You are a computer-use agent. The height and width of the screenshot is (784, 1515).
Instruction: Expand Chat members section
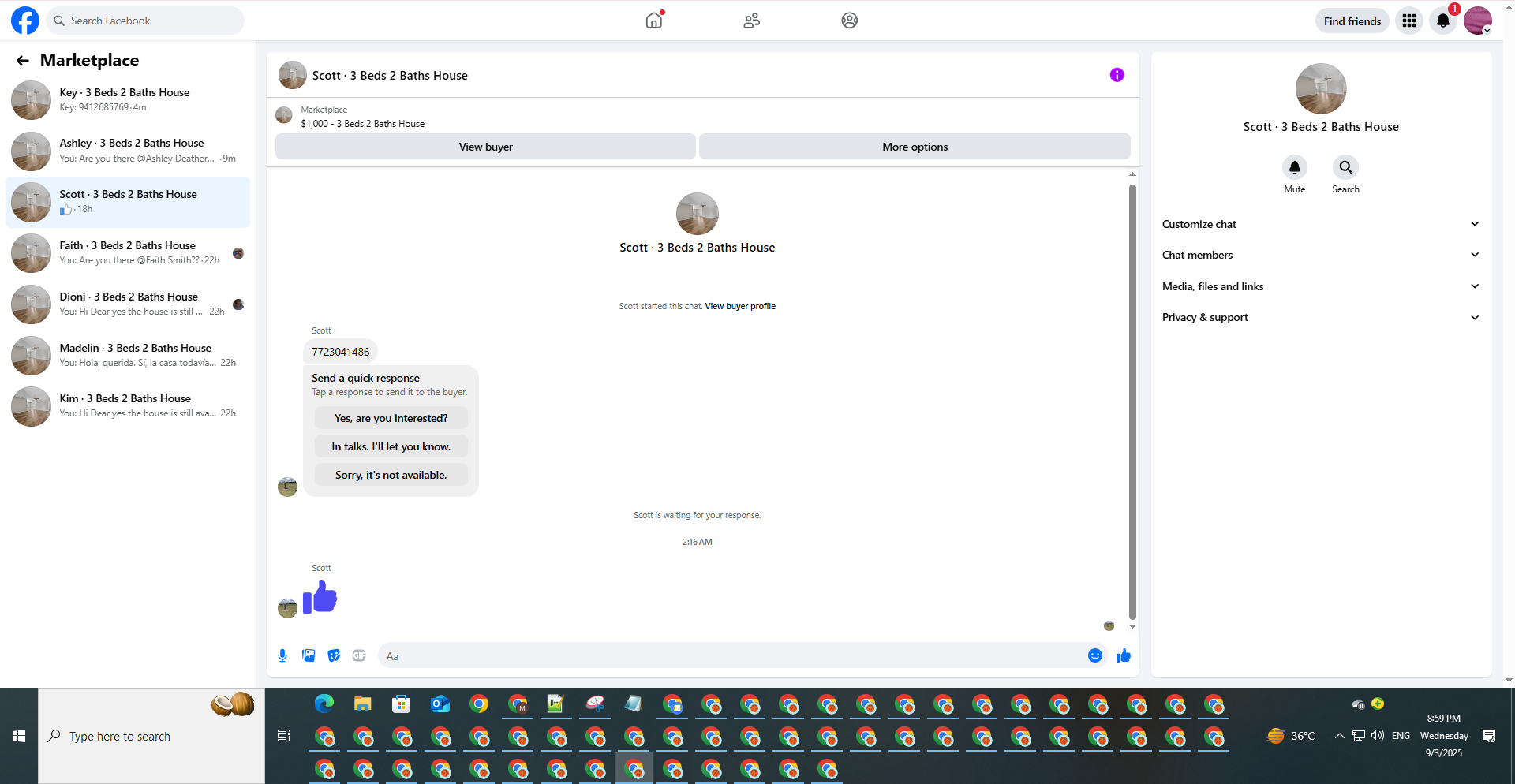1321,255
